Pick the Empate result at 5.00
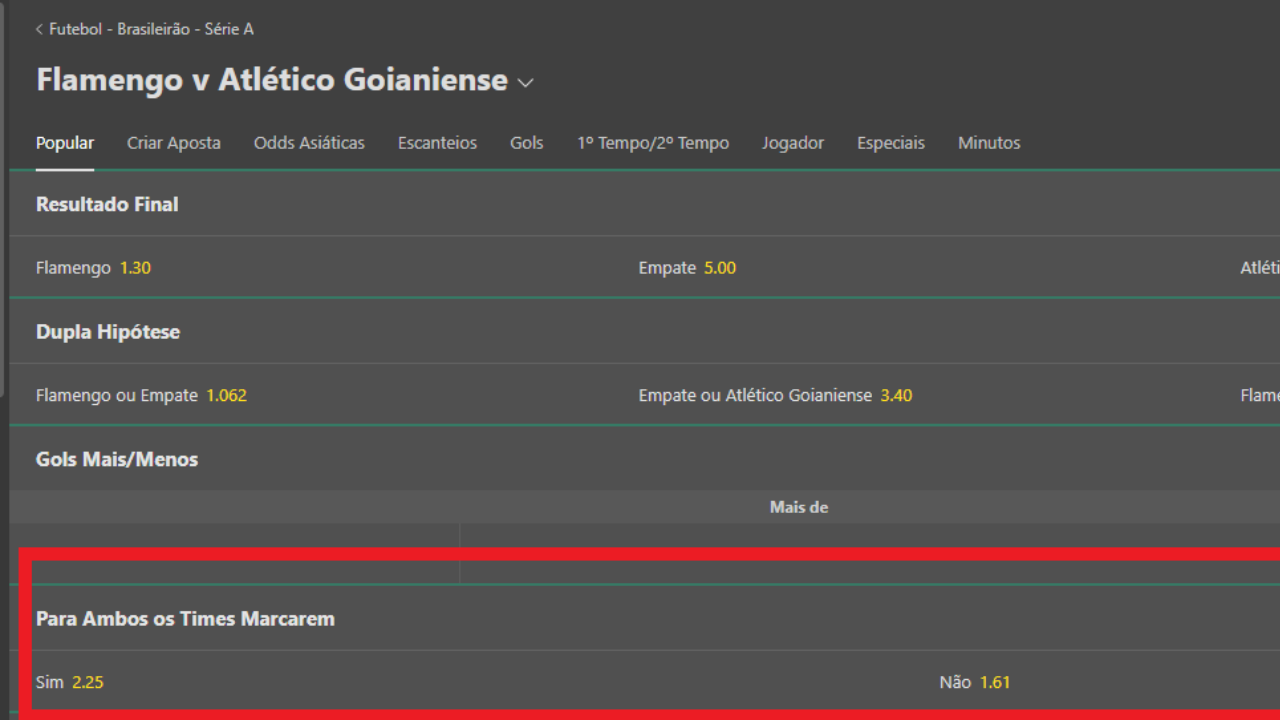Image resolution: width=1280 pixels, height=720 pixels. [x=687, y=268]
